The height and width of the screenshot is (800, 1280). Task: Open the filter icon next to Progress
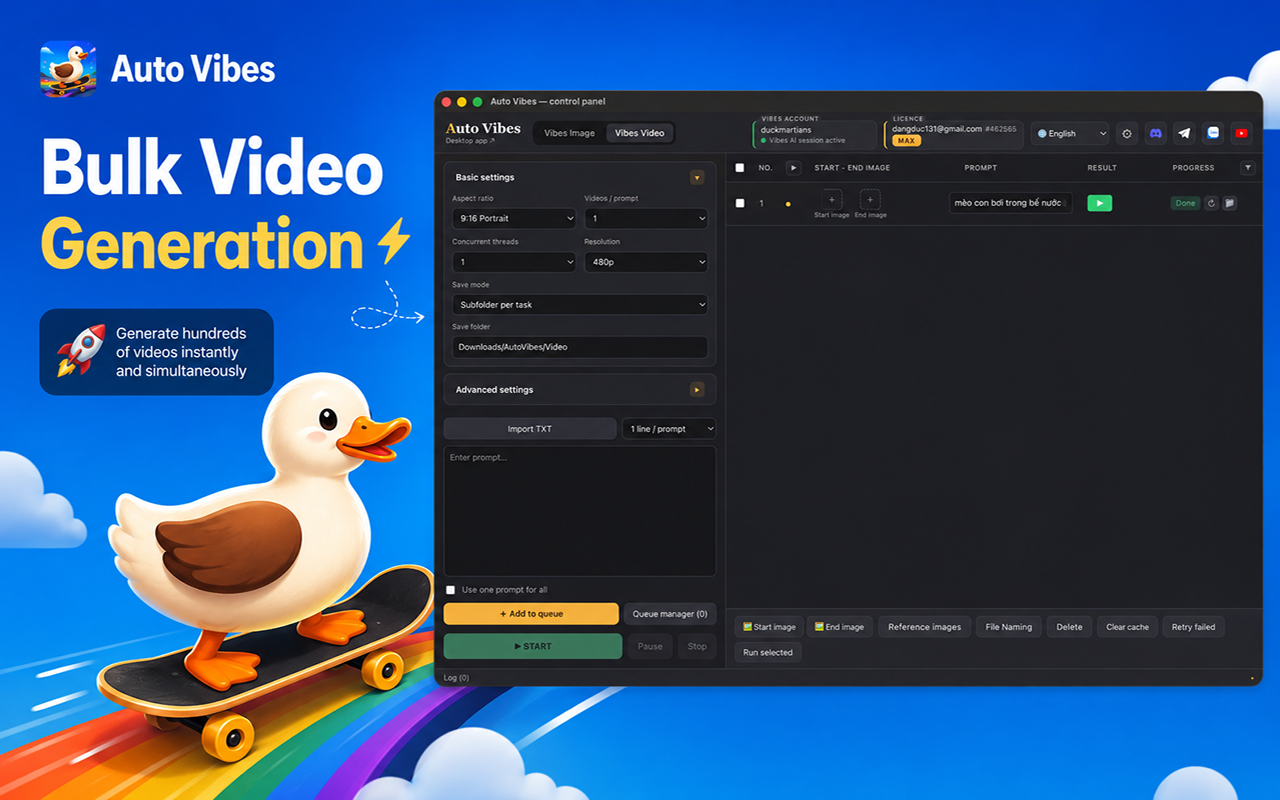click(1247, 168)
